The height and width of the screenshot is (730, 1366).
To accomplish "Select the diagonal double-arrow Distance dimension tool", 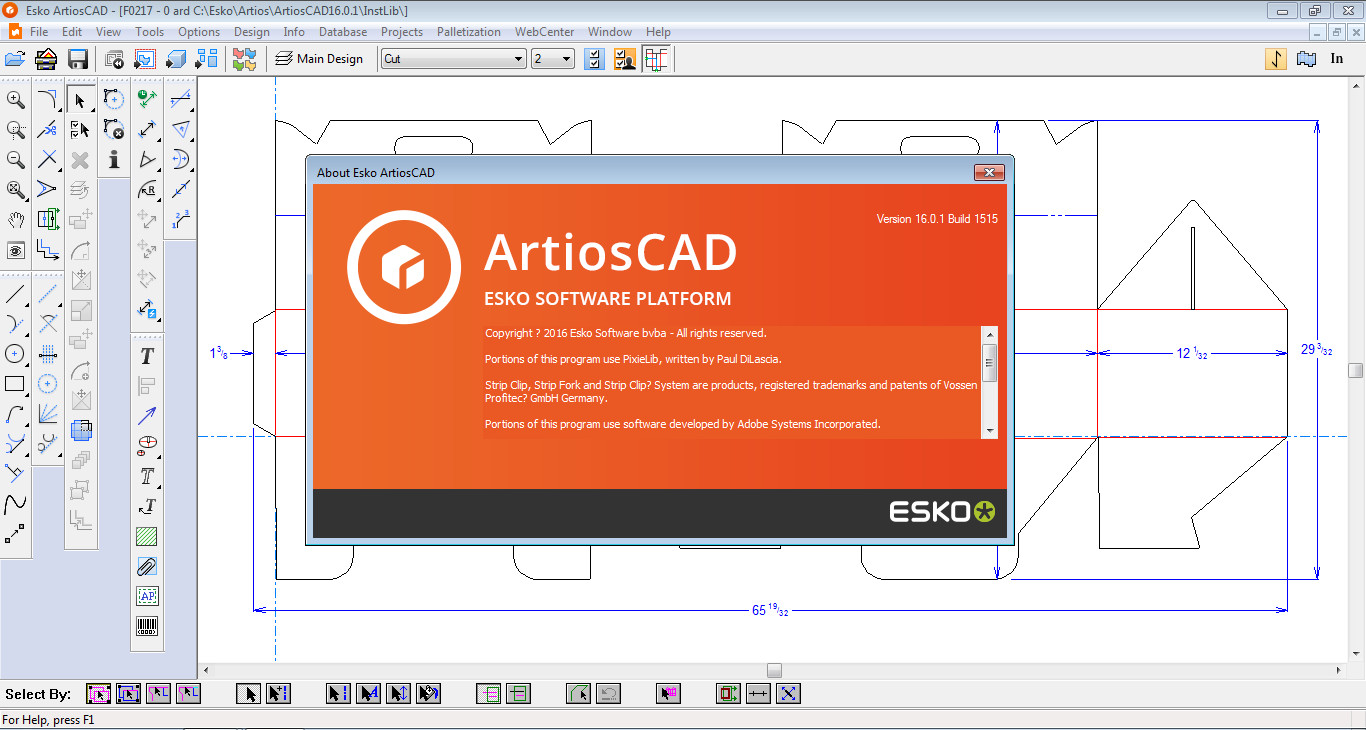I will [148, 129].
